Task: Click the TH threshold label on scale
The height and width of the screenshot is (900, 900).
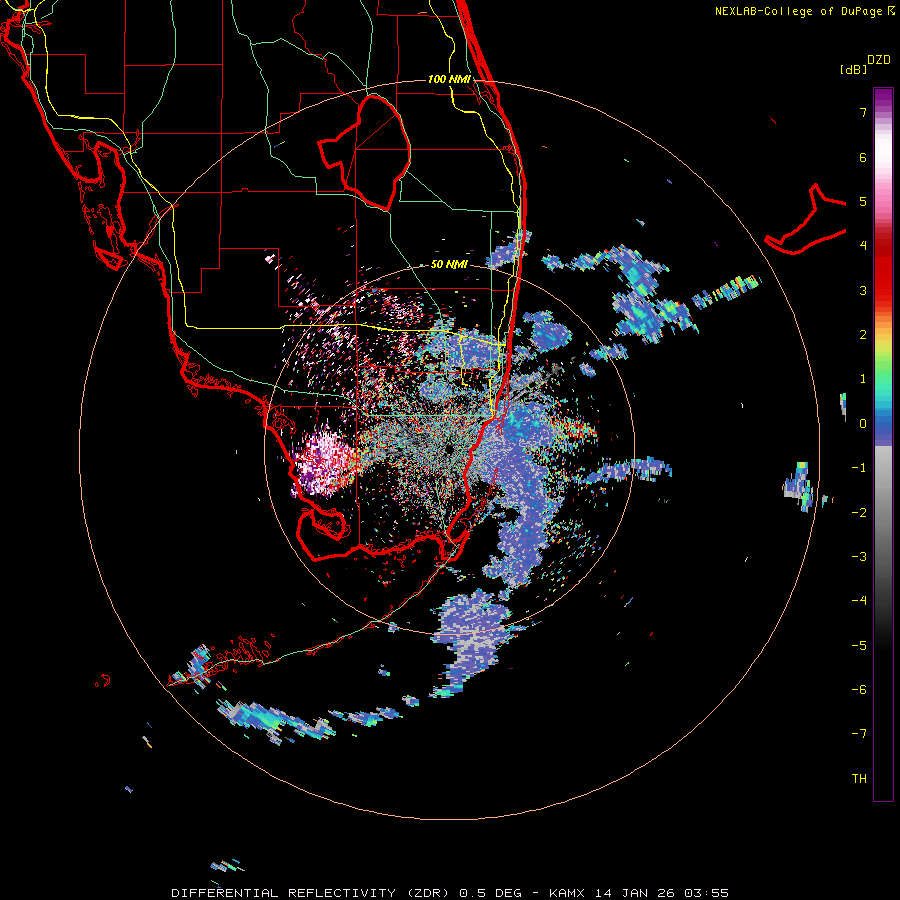Action: (x=859, y=778)
